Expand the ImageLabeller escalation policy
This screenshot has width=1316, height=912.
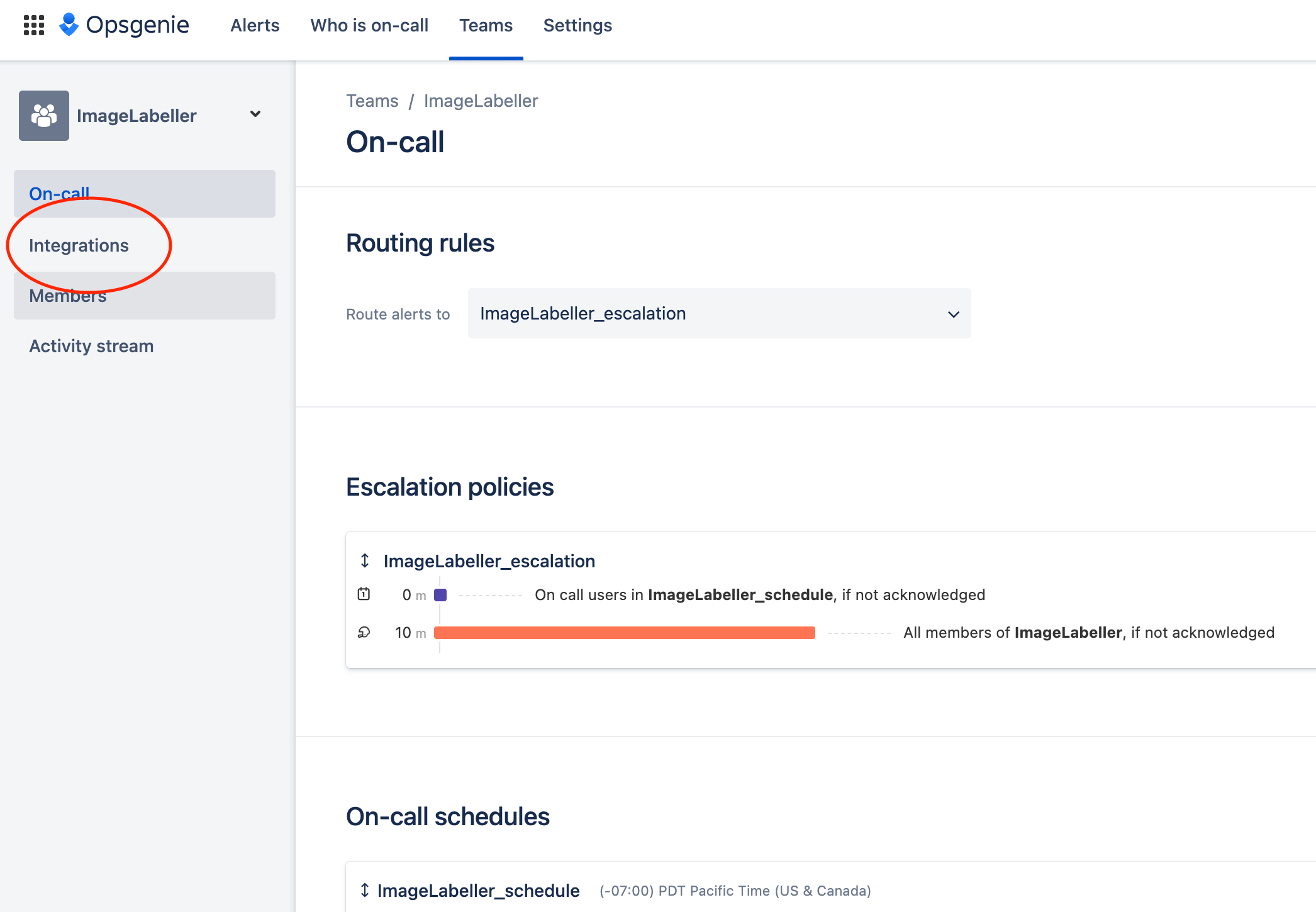click(x=365, y=561)
